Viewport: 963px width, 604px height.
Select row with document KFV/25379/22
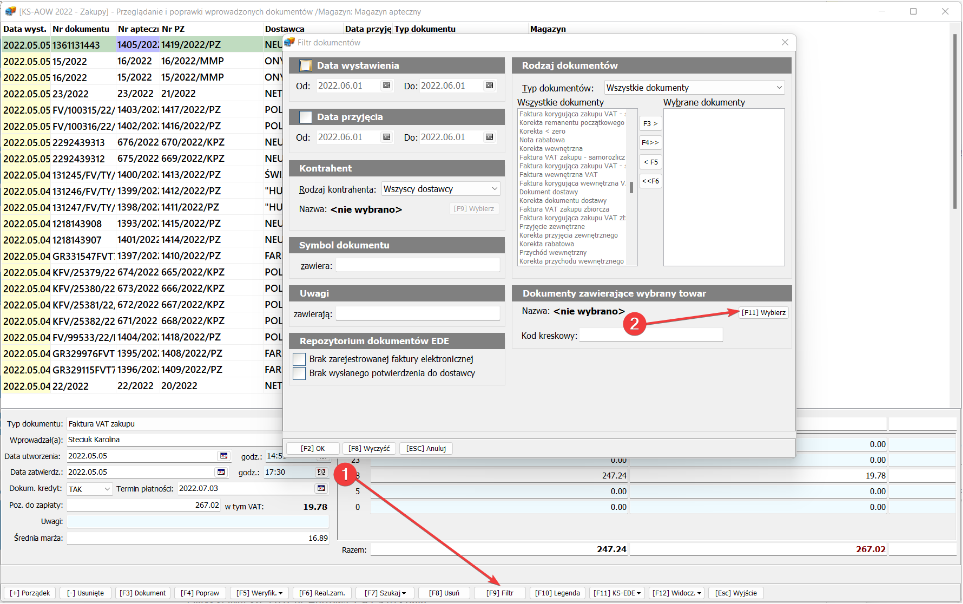(142, 272)
